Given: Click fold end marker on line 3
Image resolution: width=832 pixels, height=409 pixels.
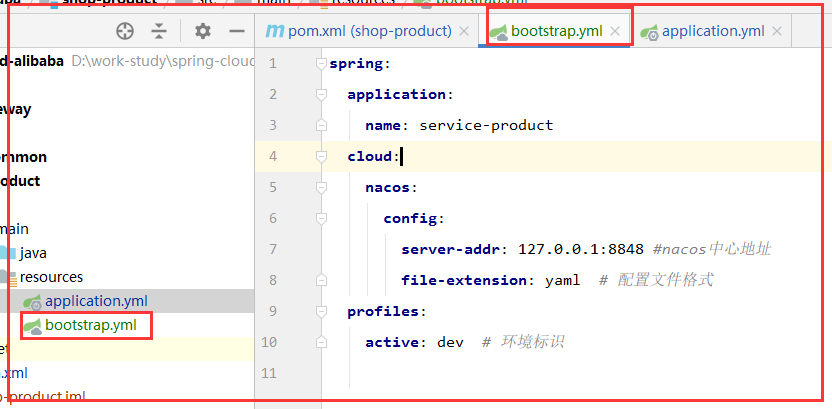Looking at the screenshot, I should click(320, 126).
